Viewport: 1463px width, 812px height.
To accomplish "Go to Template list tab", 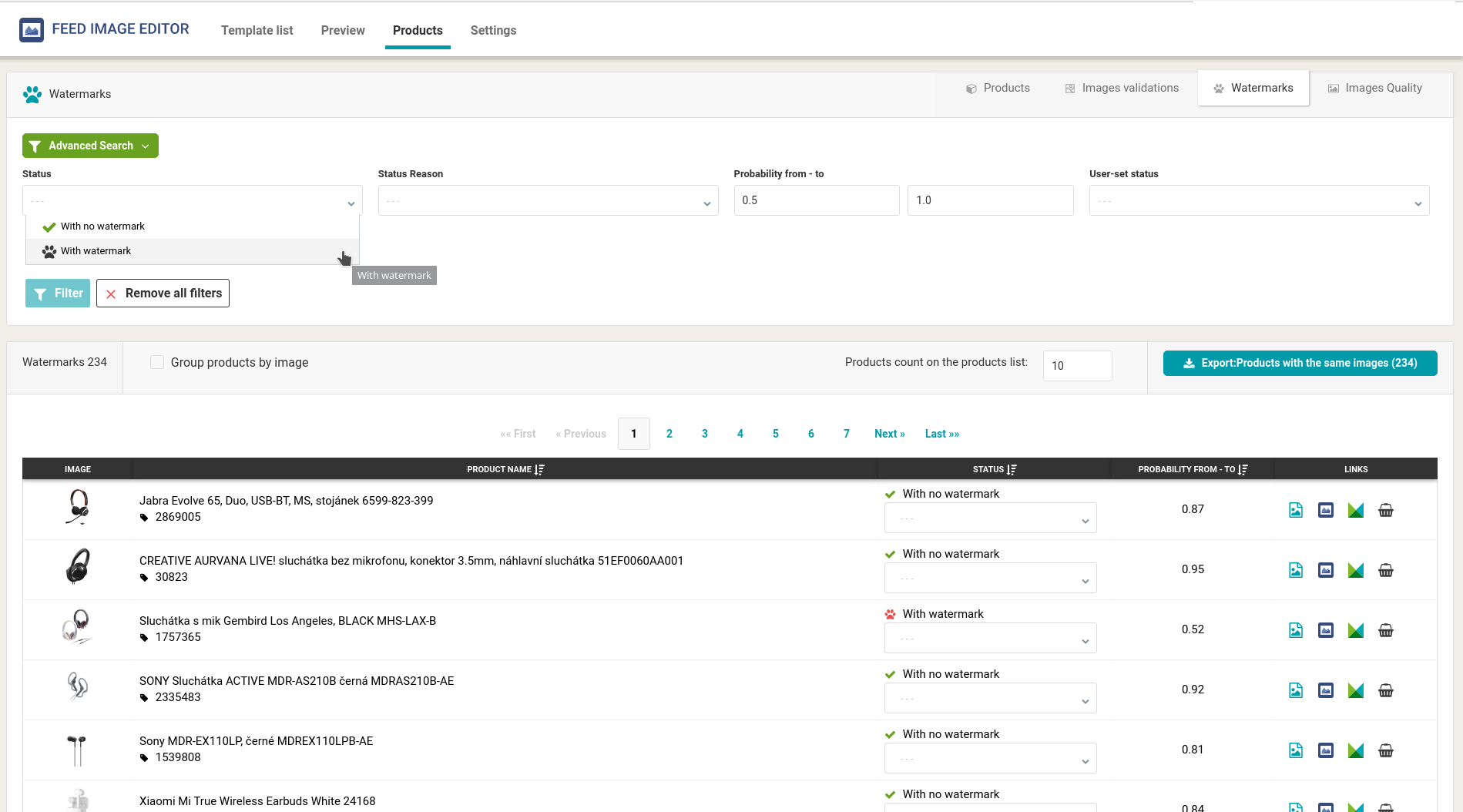I will [x=257, y=30].
